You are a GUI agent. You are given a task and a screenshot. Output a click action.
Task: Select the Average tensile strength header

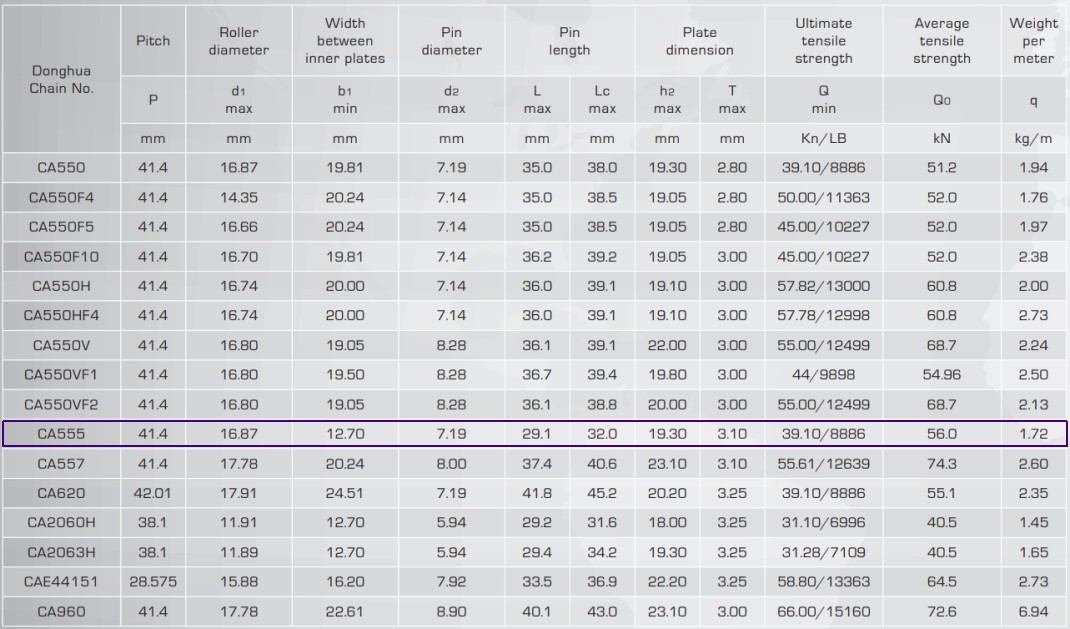coord(942,41)
